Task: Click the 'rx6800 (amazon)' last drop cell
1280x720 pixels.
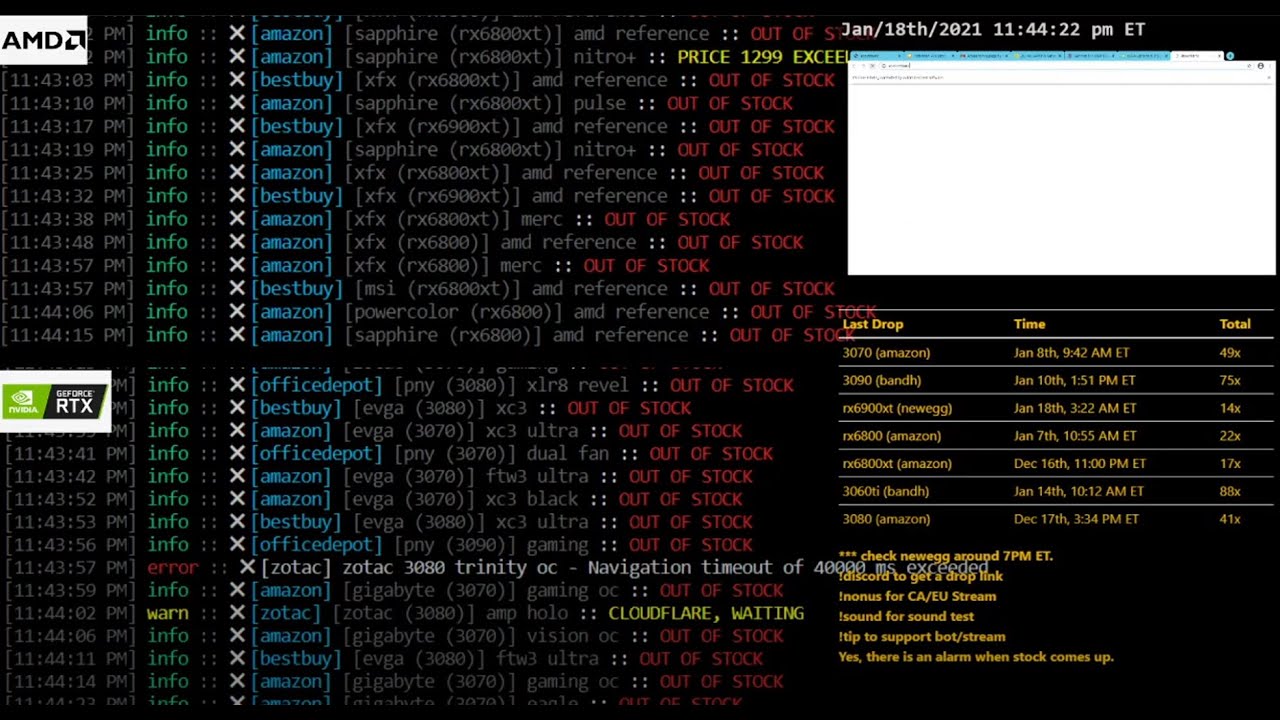Action: (892, 436)
